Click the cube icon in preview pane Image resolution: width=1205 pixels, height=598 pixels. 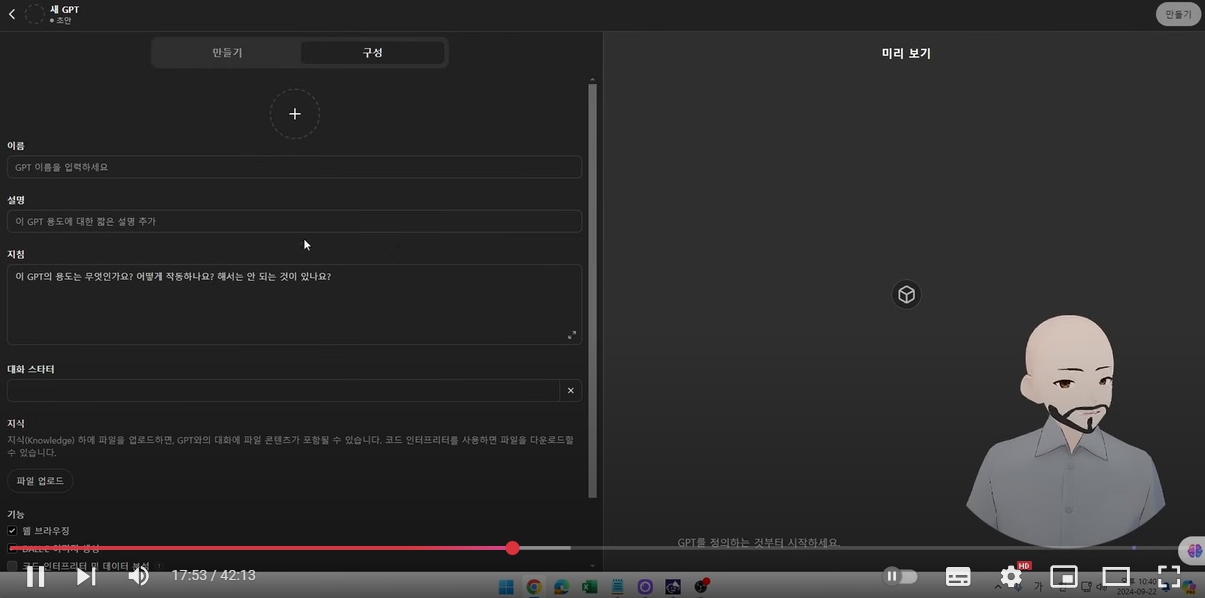(x=906, y=294)
